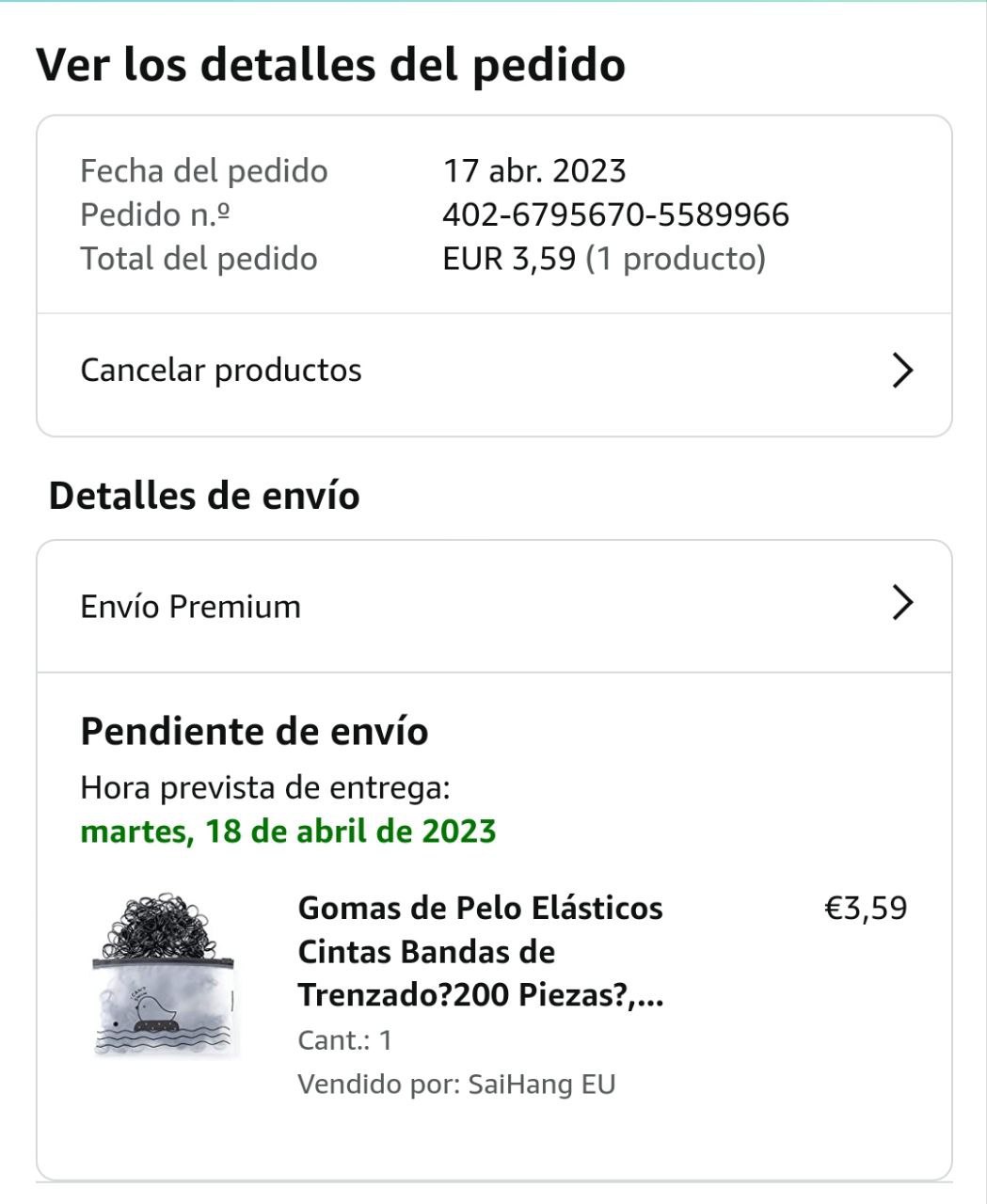Click the quantity label Cant.: 1
This screenshot has width=987, height=1204.
344,1040
